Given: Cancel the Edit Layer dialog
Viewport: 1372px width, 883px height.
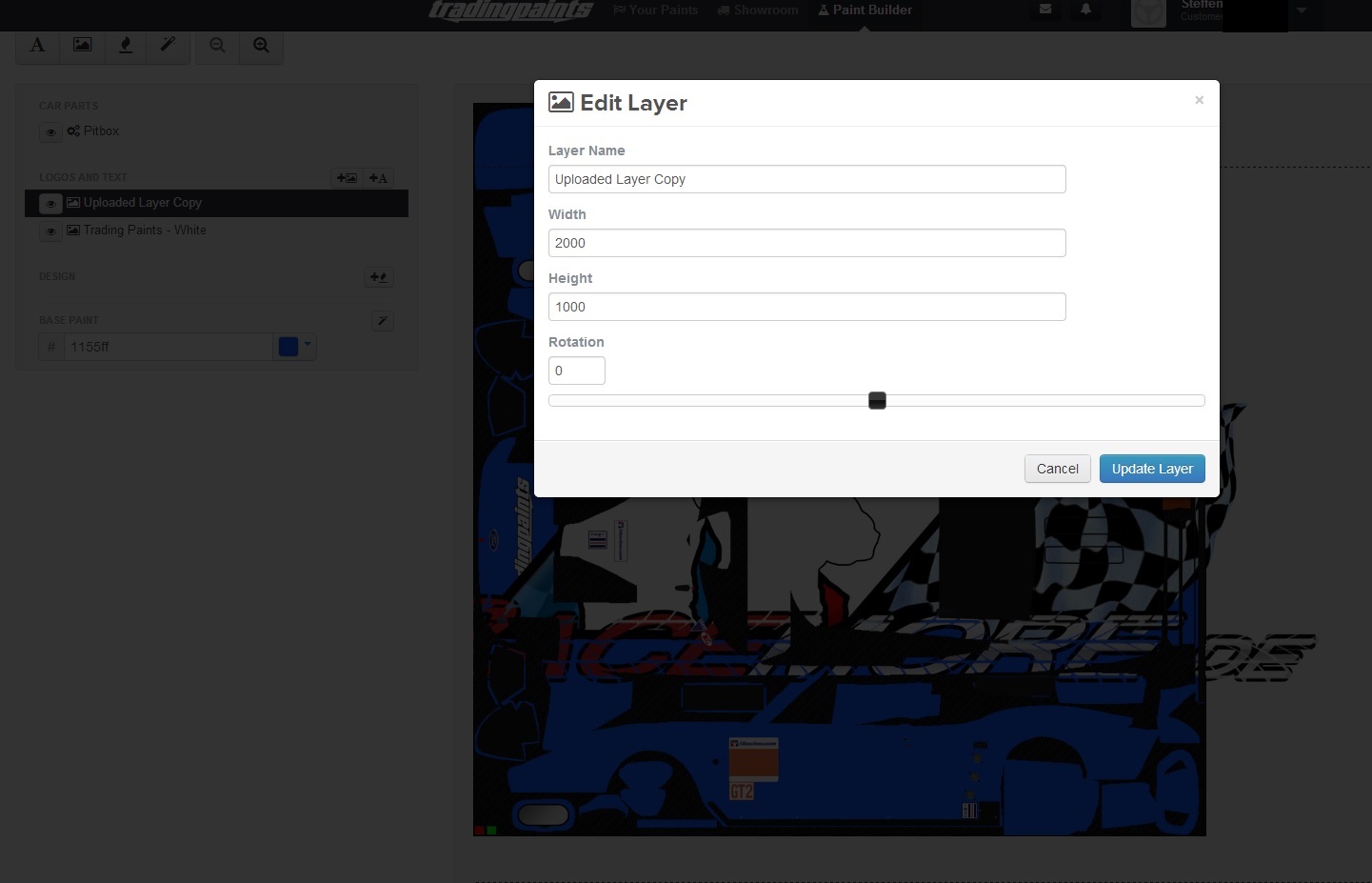Looking at the screenshot, I should 1057,469.
